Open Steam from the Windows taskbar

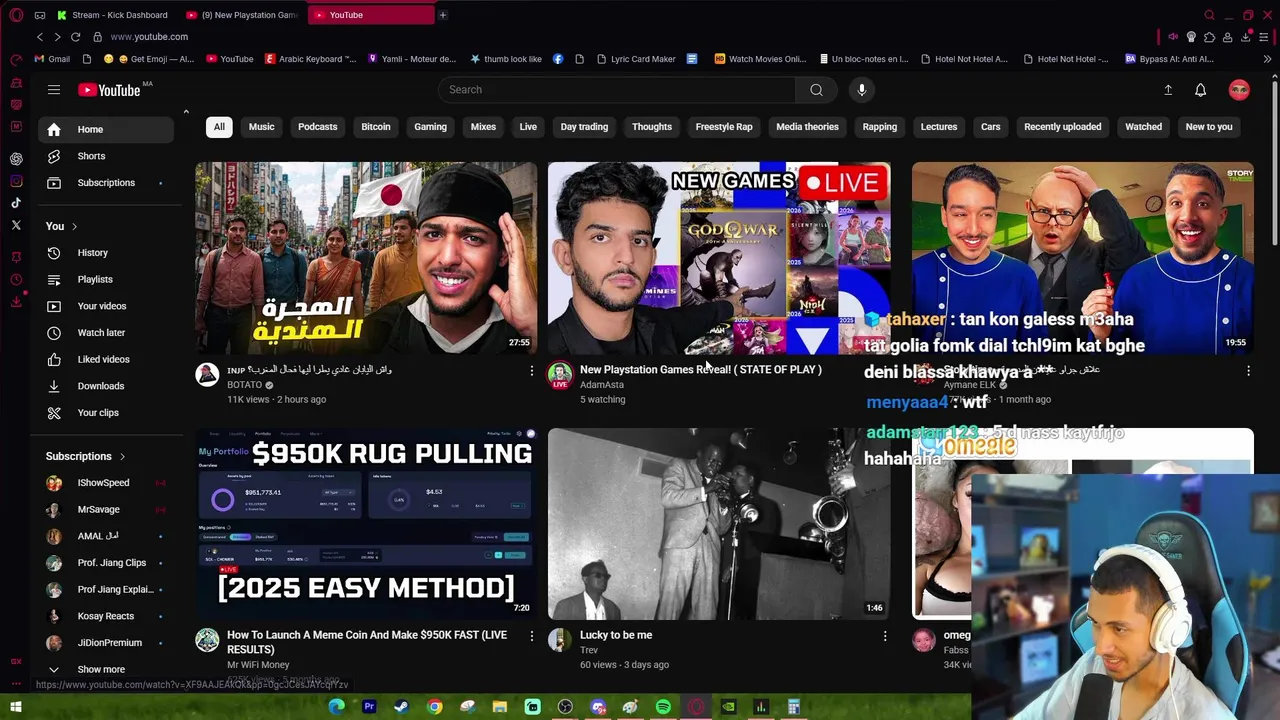(401, 707)
